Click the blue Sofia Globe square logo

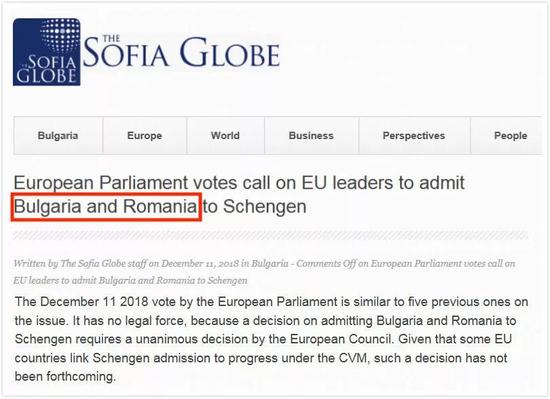tap(47, 52)
